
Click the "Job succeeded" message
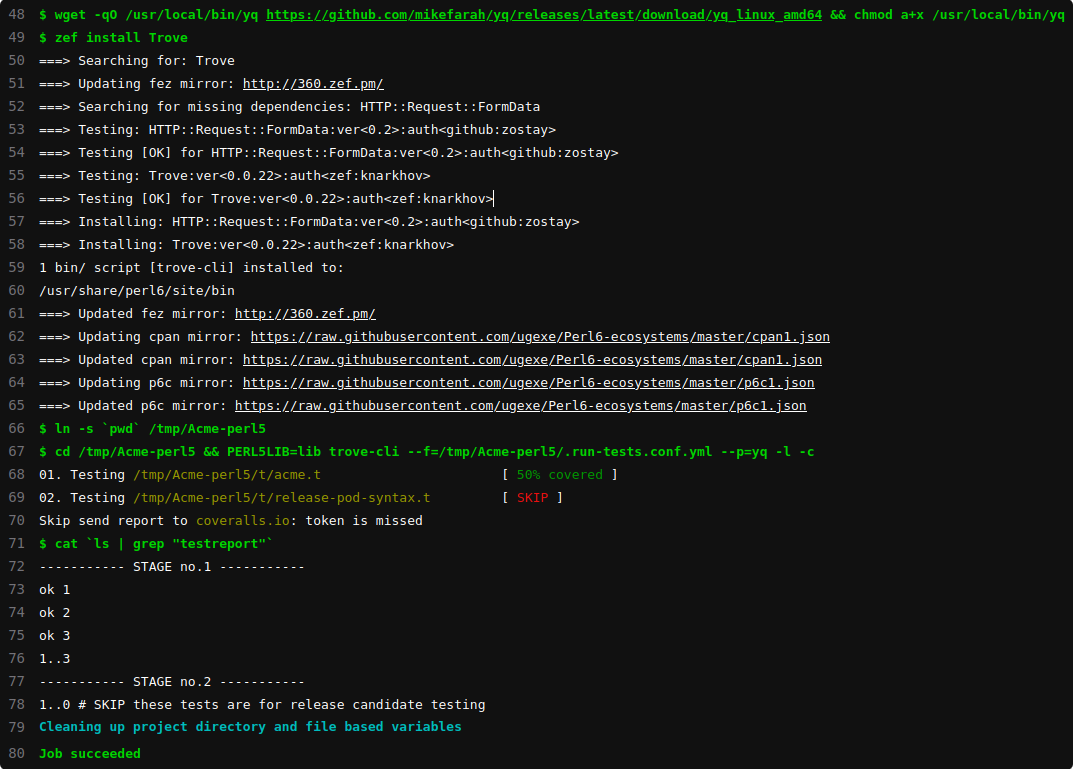click(x=90, y=753)
